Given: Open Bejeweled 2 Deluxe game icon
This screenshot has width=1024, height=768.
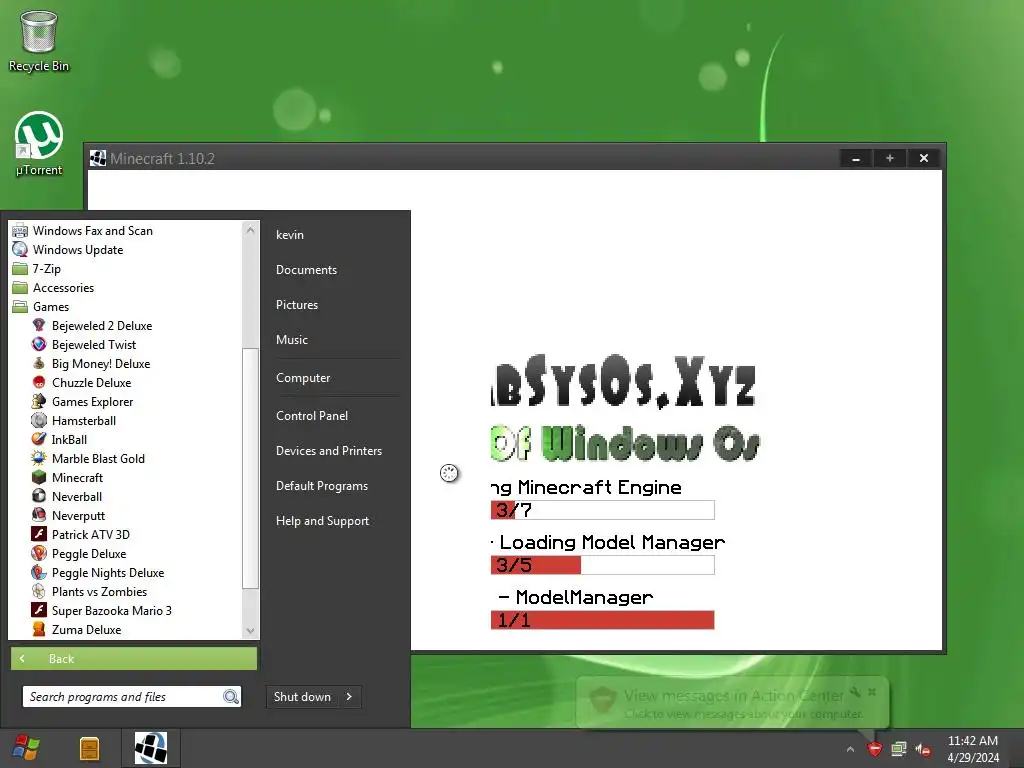Looking at the screenshot, I should pyautogui.click(x=39, y=325).
